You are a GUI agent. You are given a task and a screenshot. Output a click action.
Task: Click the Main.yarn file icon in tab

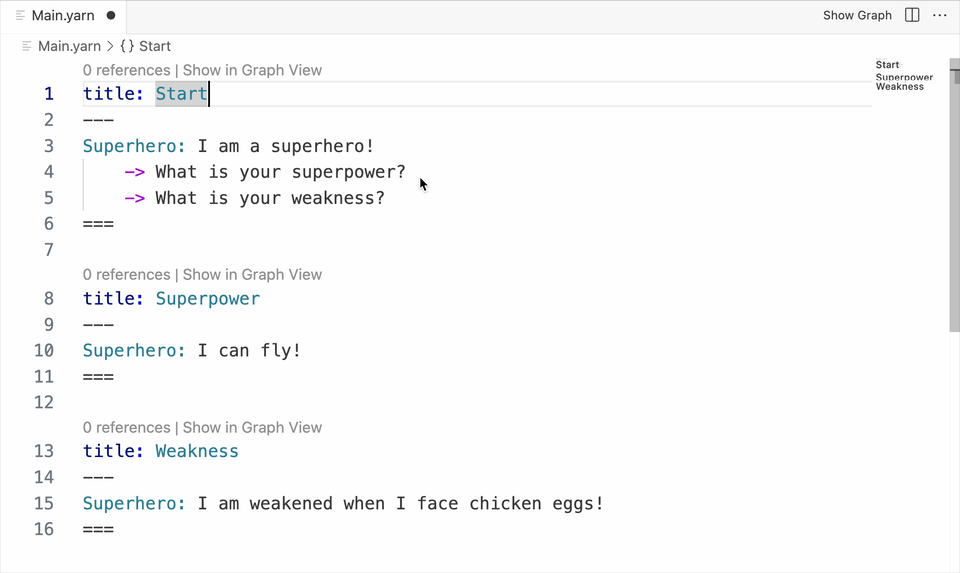coord(21,16)
